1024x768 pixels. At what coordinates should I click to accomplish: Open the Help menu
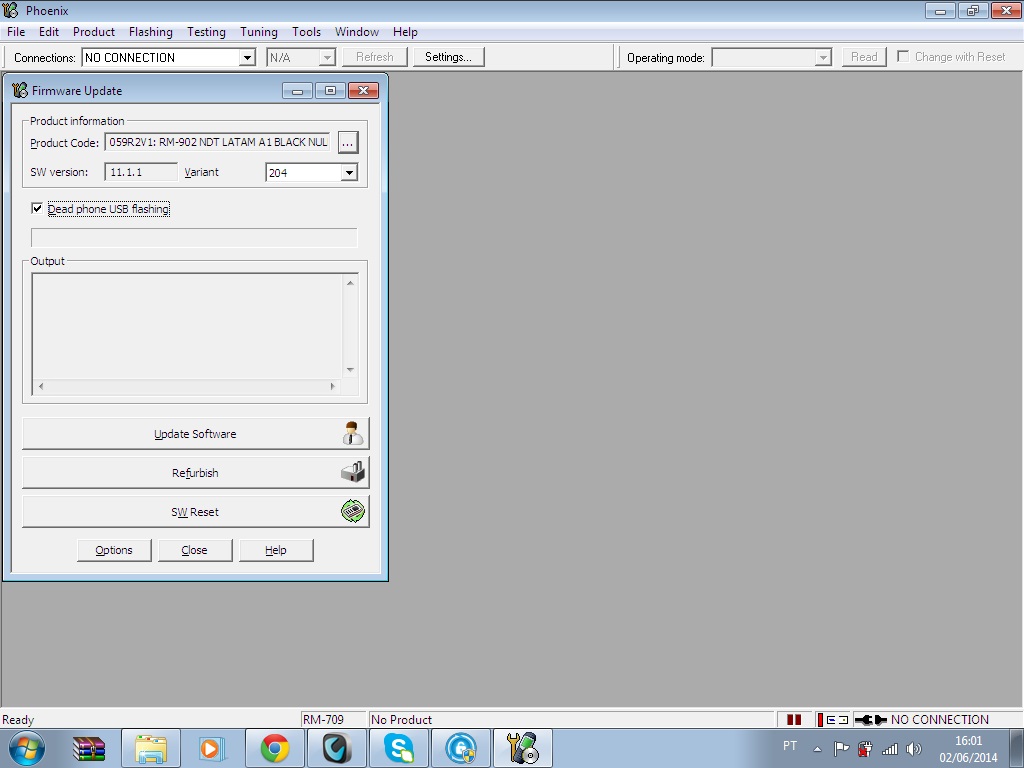(x=405, y=32)
